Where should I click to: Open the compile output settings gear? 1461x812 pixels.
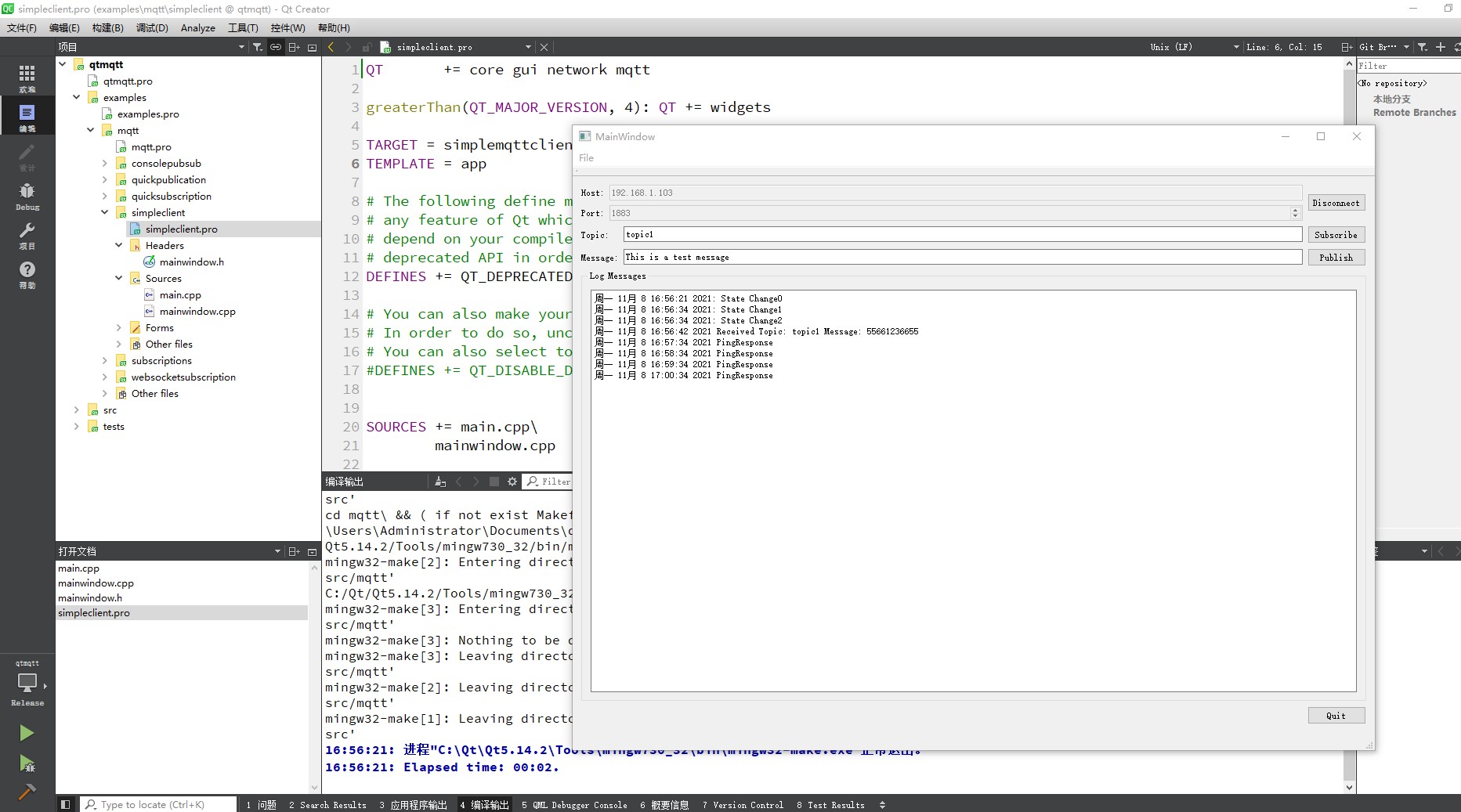click(512, 481)
